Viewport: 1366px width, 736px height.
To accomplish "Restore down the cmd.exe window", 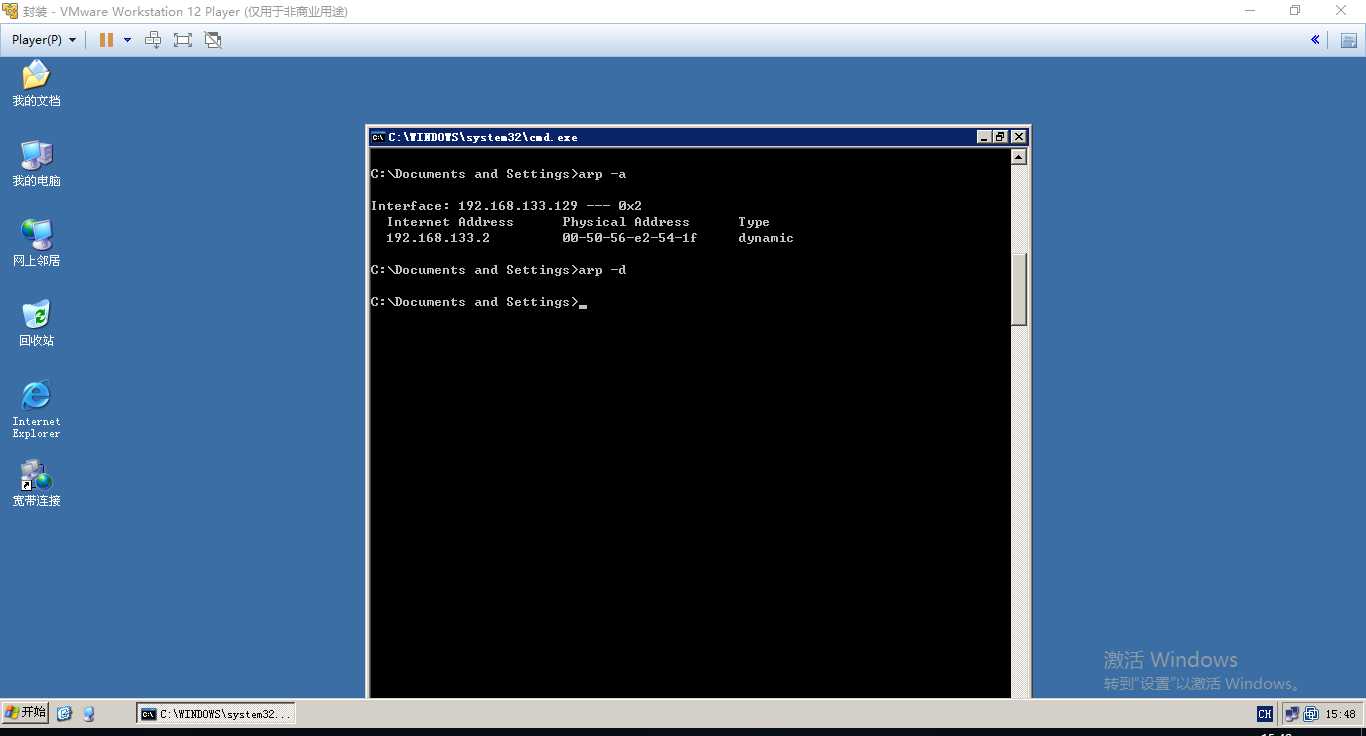I will [1000, 137].
